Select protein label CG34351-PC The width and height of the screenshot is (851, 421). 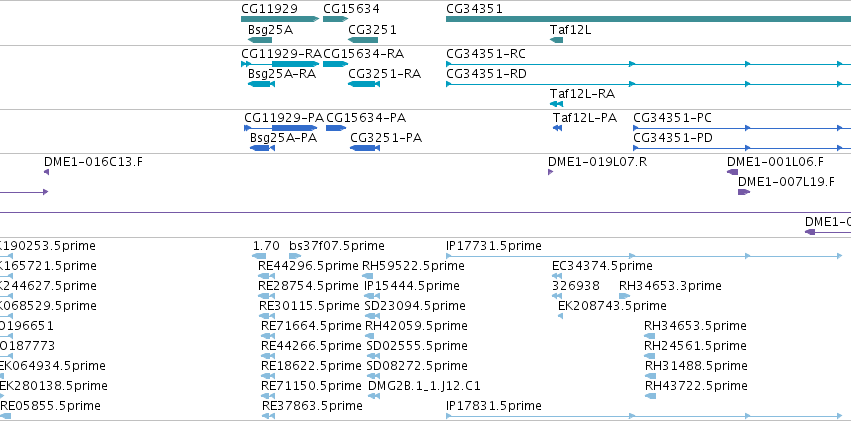pyautogui.click(x=672, y=118)
